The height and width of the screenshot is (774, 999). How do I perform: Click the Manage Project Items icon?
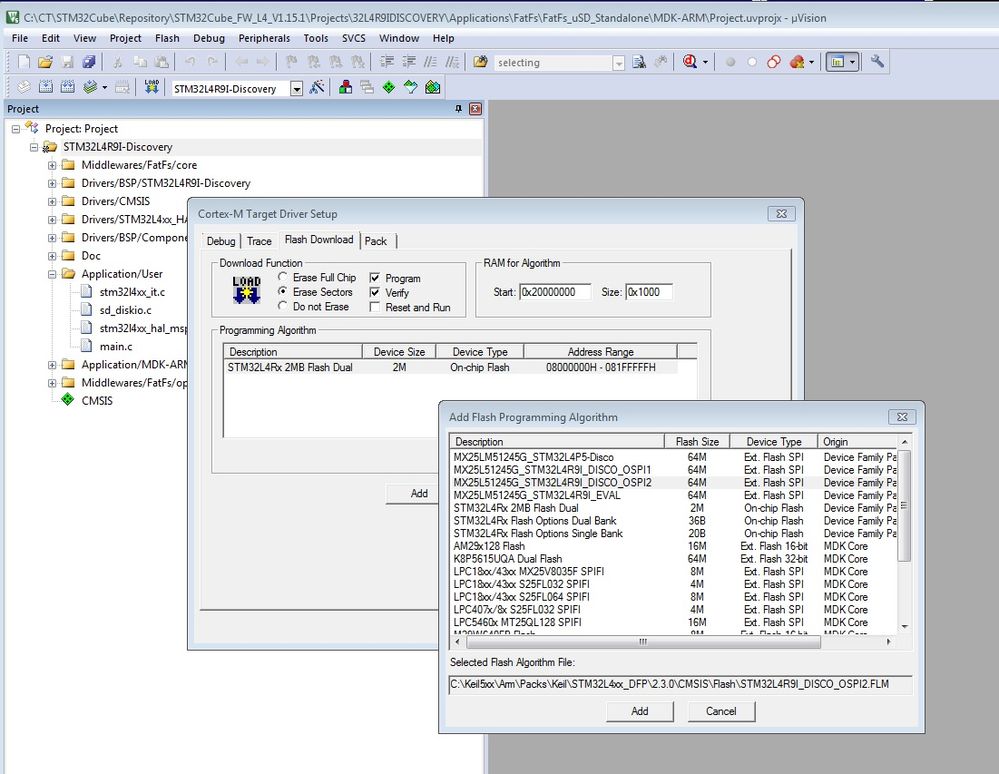[345, 87]
